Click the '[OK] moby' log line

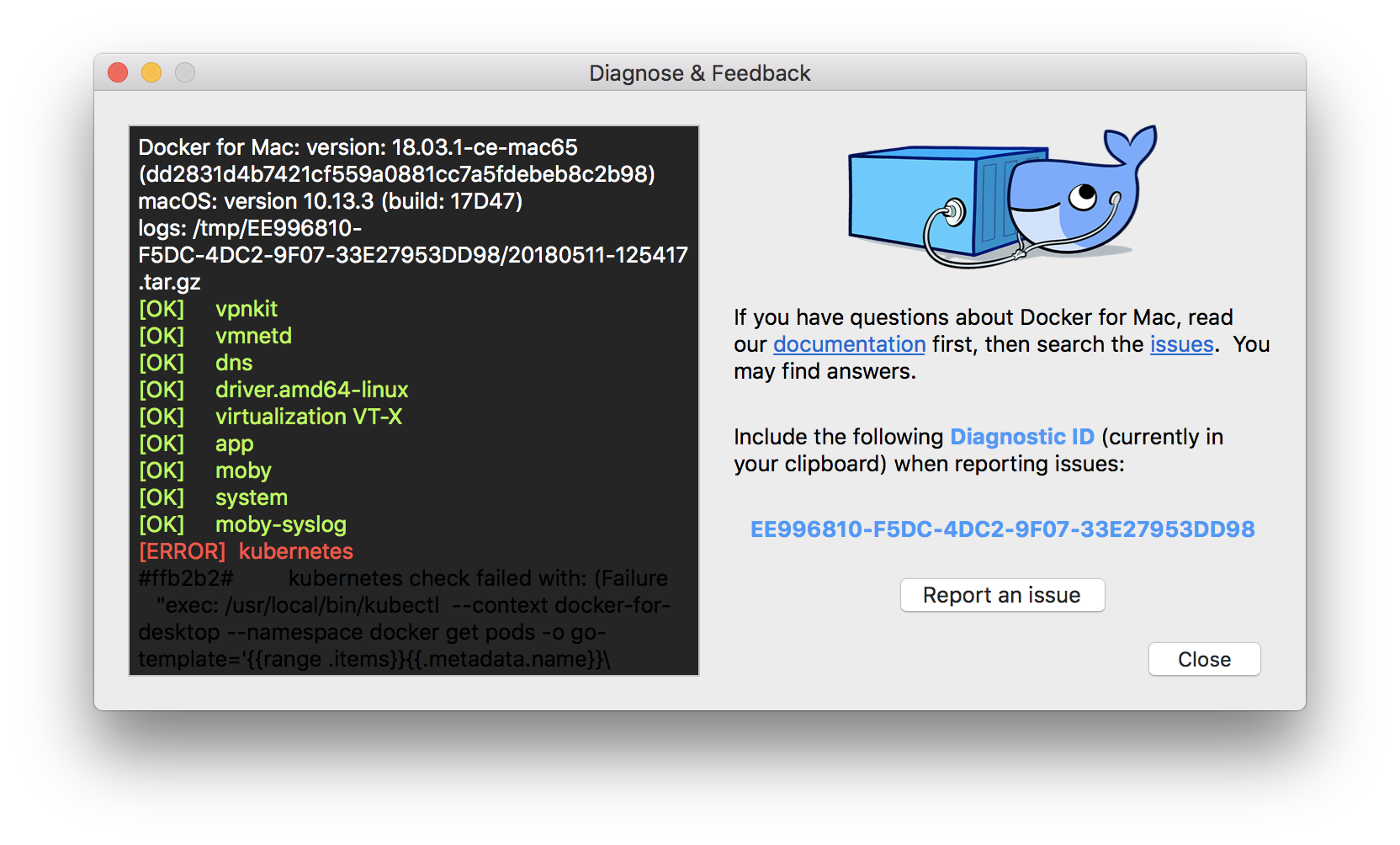[204, 470]
